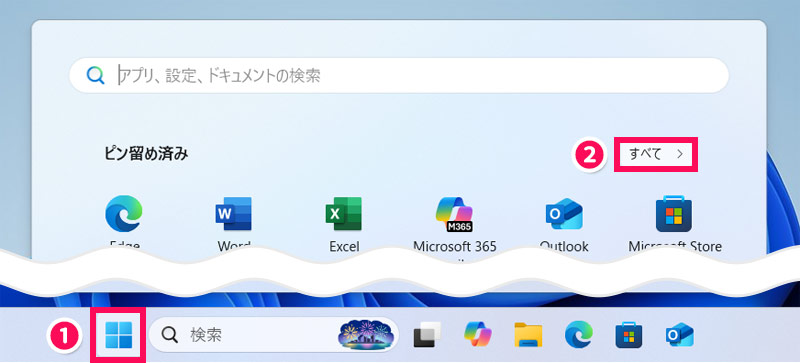
Task: Click the taskbar search magnifier icon
Action: tap(169, 335)
